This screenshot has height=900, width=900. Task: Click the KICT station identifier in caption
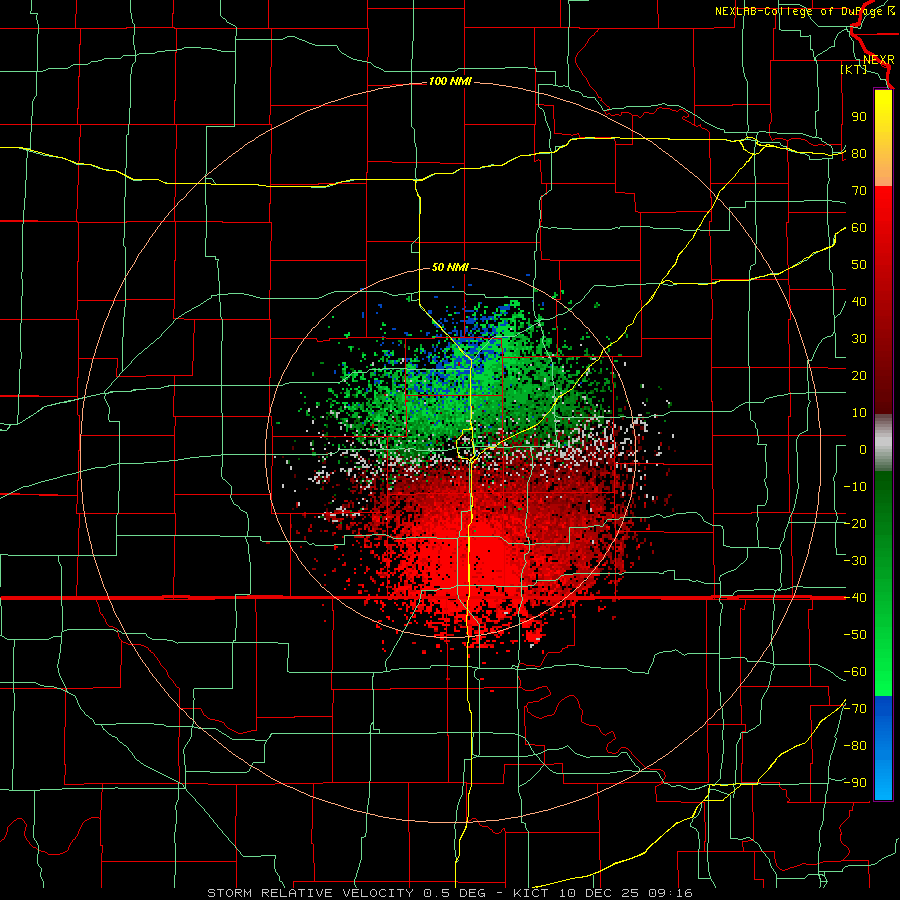click(530, 893)
